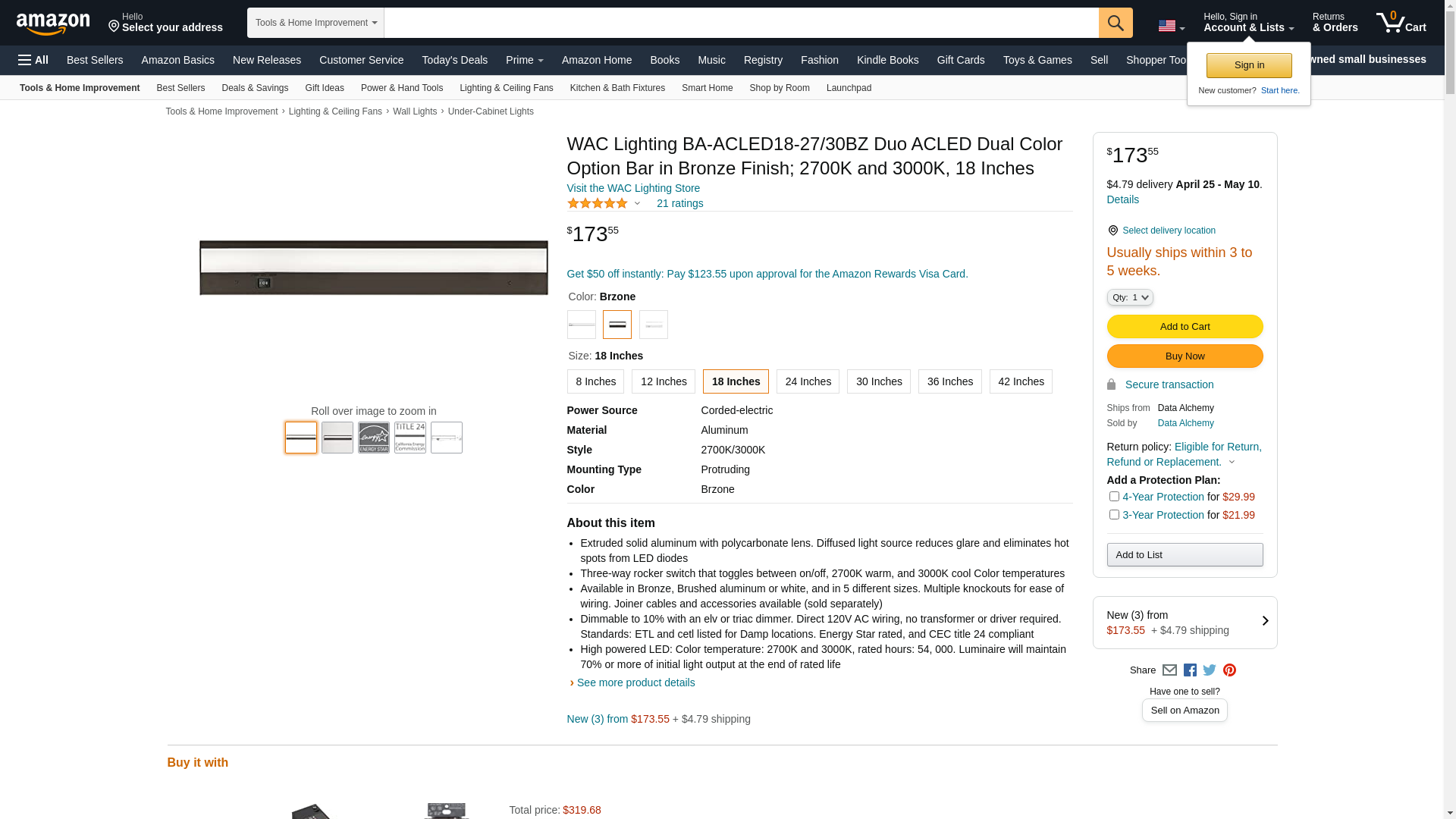Image resolution: width=1456 pixels, height=819 pixels.
Task: Select the 24 Inches size option
Action: (x=808, y=381)
